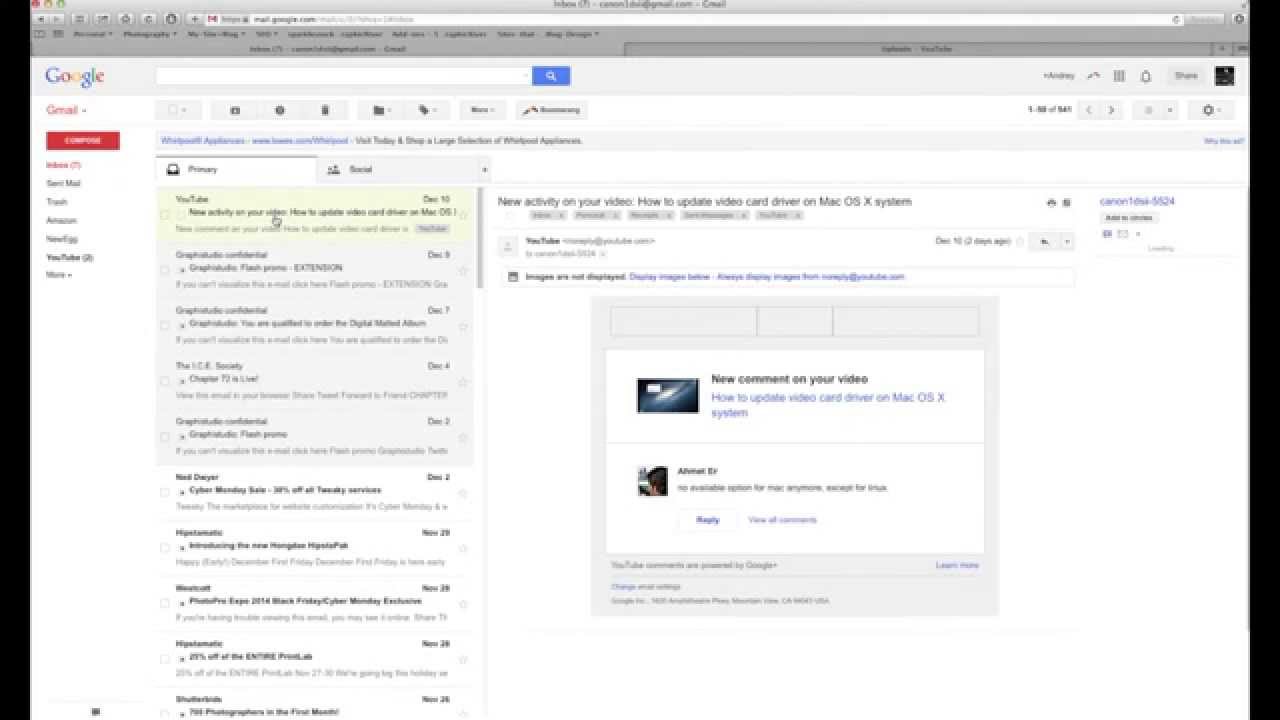The image size is (1280, 720).
Task: Star the Westcott PhotoPro Expo email
Action: (463, 603)
